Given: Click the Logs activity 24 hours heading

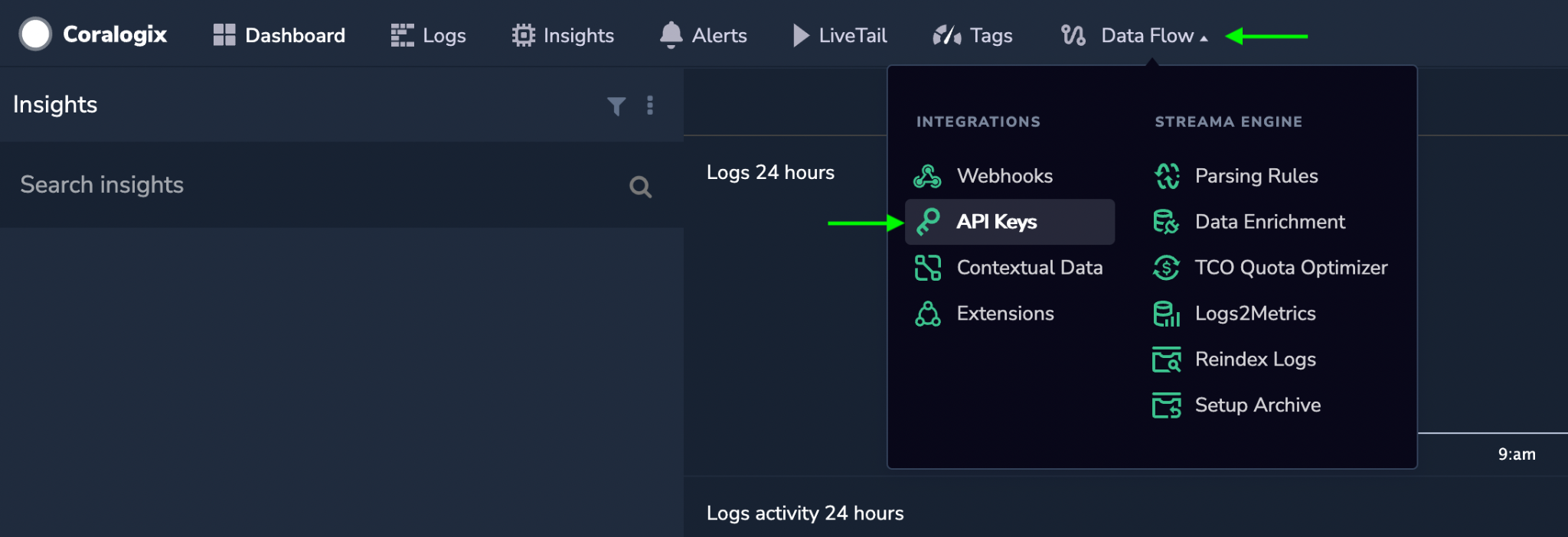Looking at the screenshot, I should [x=805, y=513].
